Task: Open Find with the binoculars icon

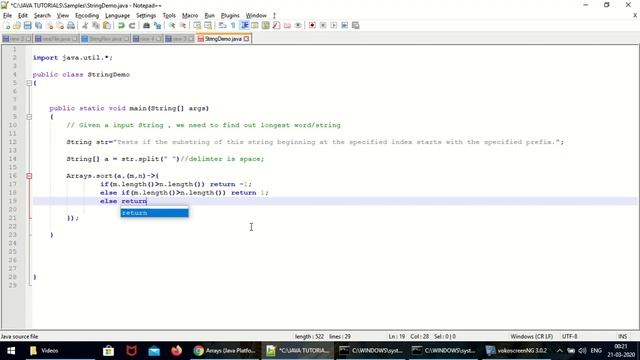Action: tap(146, 25)
